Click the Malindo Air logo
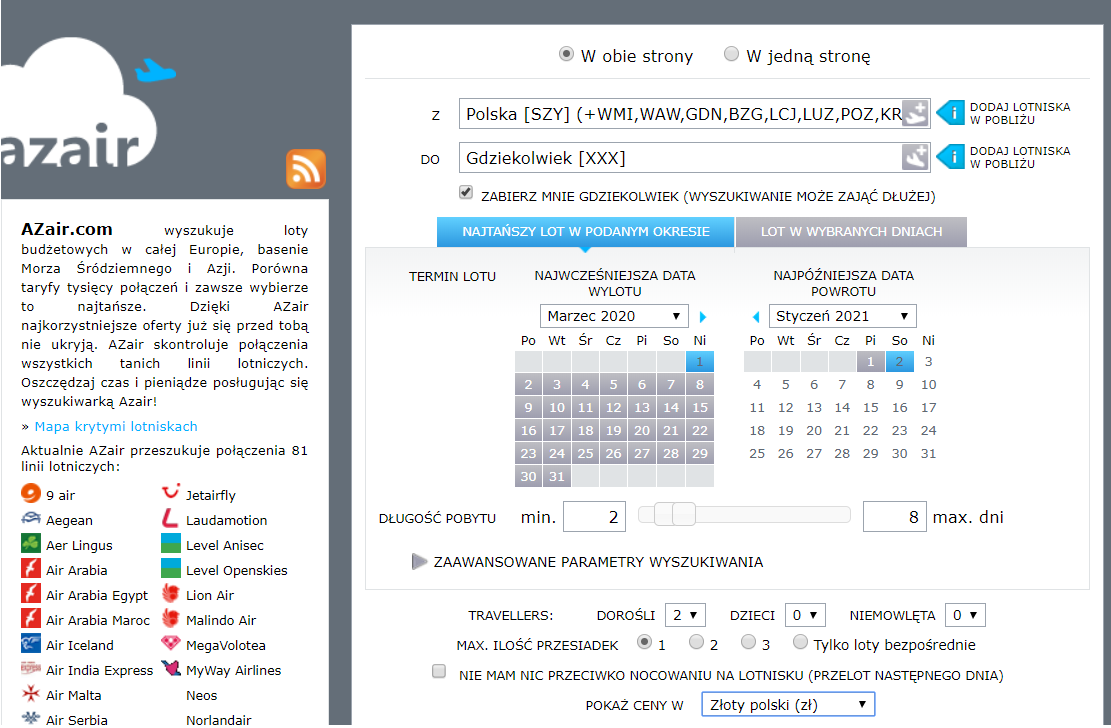 point(171,618)
